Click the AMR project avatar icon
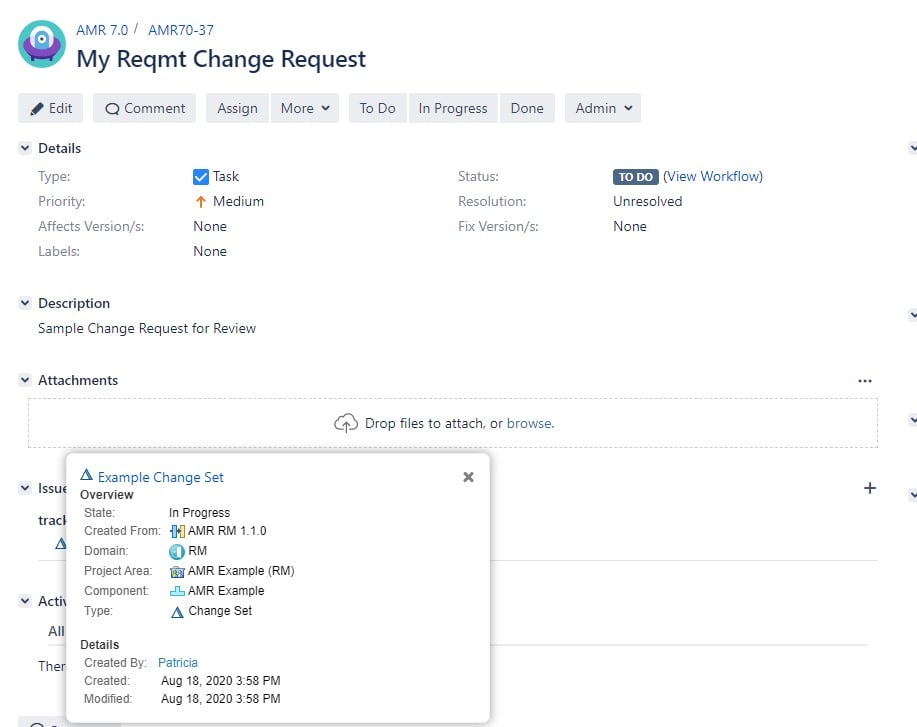 click(x=41, y=44)
